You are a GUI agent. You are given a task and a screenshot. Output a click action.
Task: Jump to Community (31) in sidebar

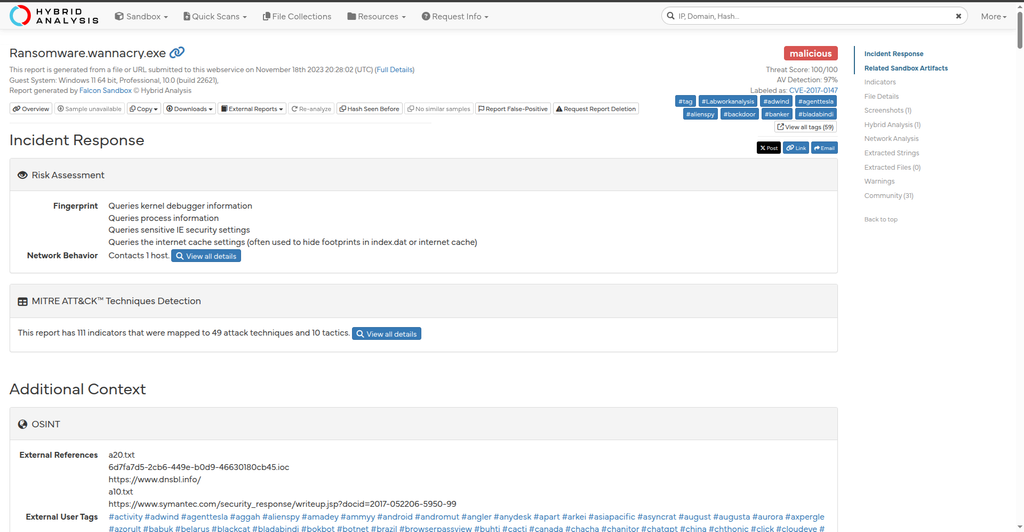889,196
